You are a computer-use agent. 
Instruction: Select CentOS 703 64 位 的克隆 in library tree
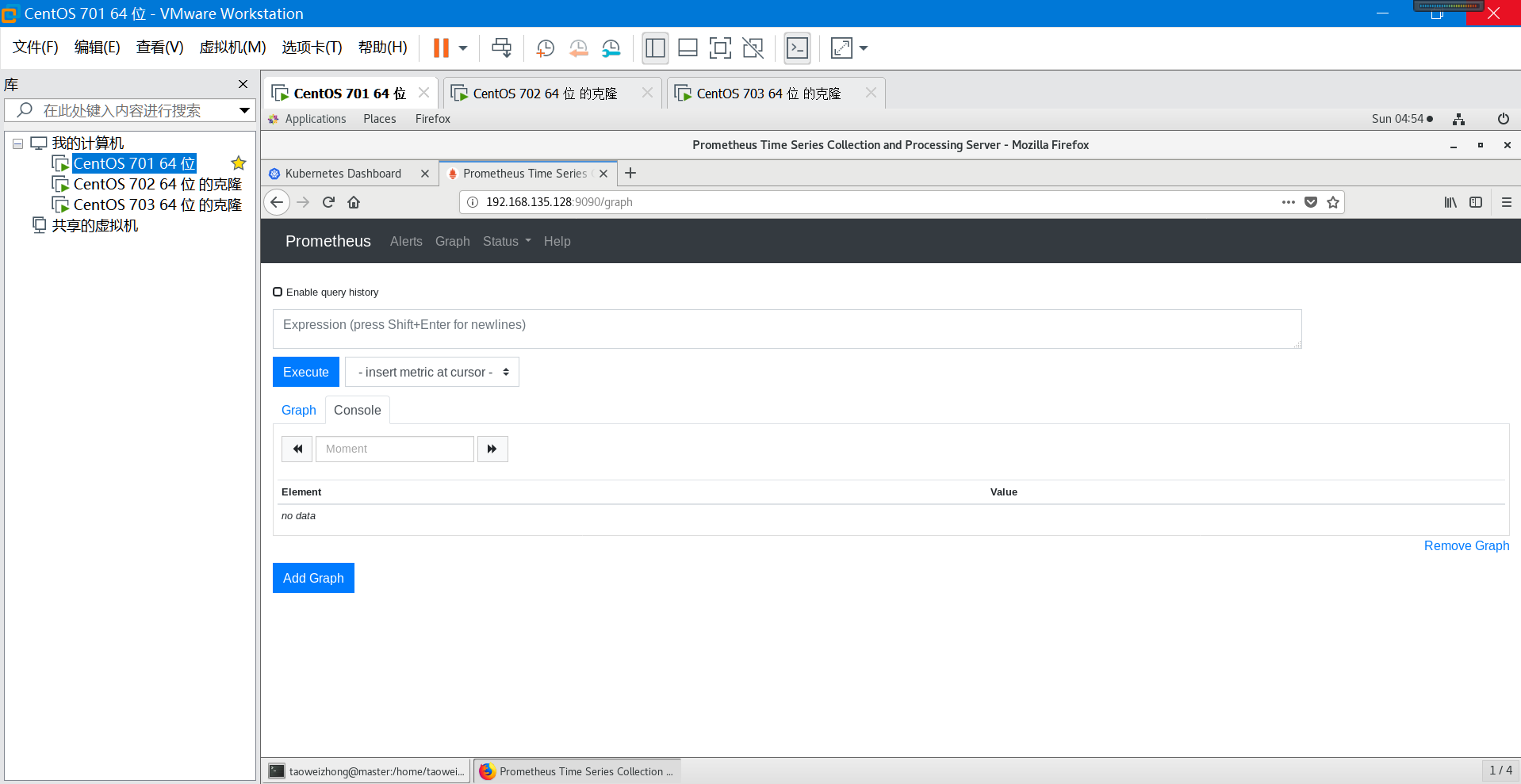click(157, 205)
